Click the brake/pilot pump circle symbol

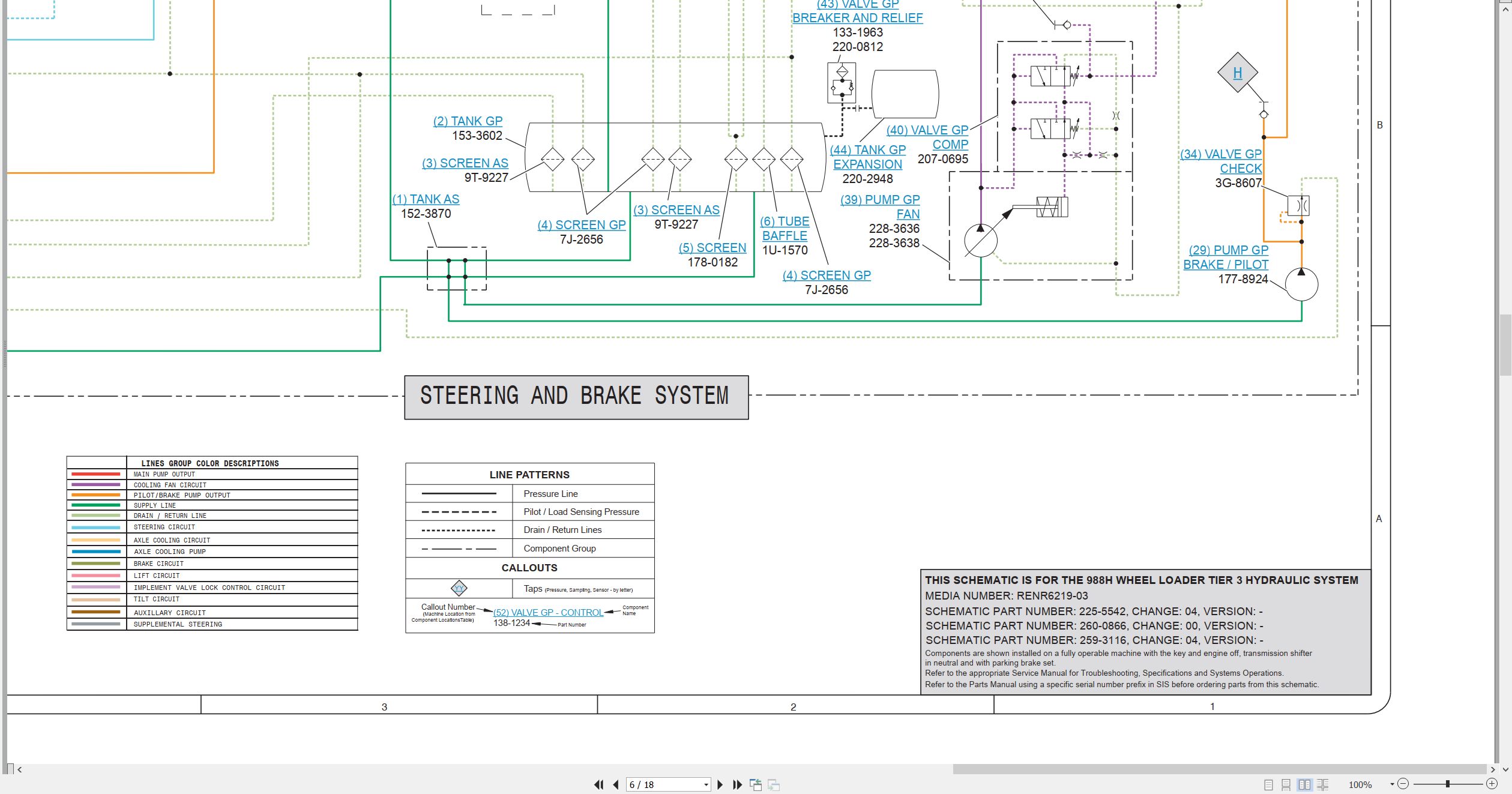1301,284
